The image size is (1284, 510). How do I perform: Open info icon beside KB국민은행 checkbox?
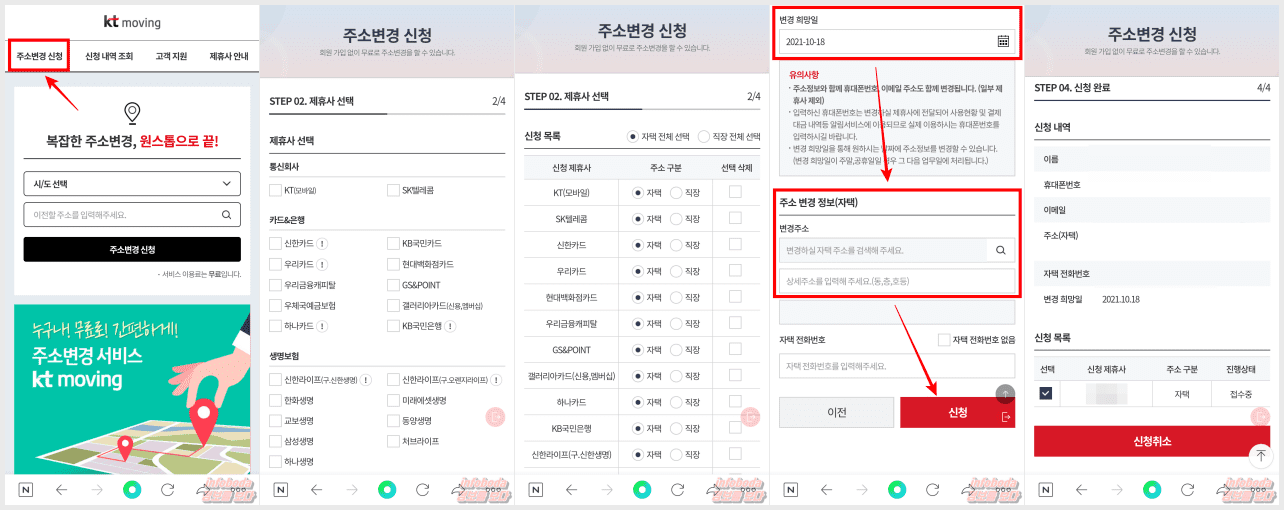tap(448, 326)
